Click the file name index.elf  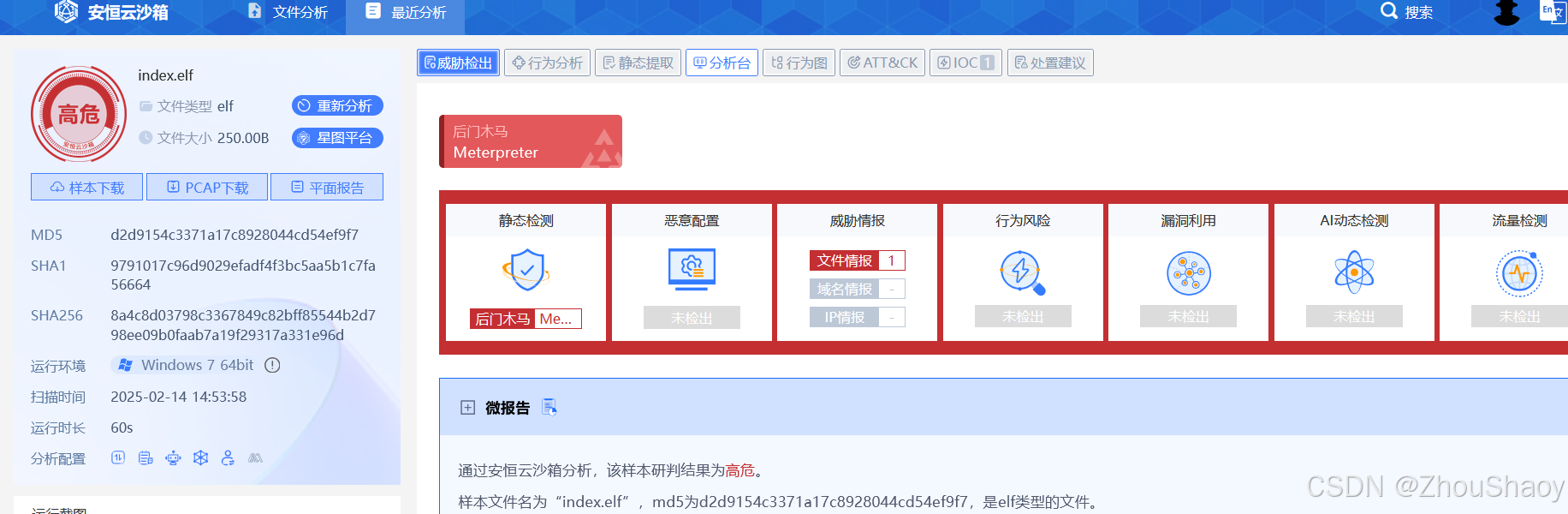[x=166, y=75]
